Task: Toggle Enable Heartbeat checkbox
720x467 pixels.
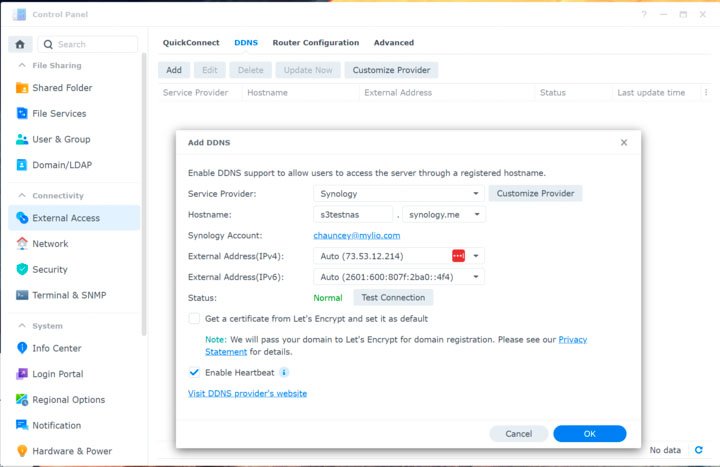Action: [194, 372]
